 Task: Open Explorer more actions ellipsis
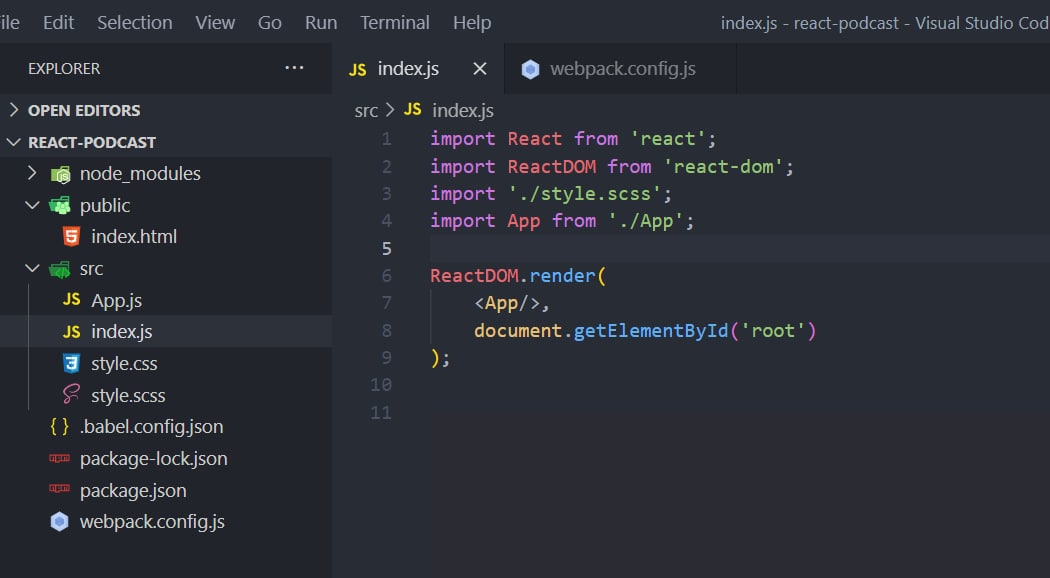294,68
